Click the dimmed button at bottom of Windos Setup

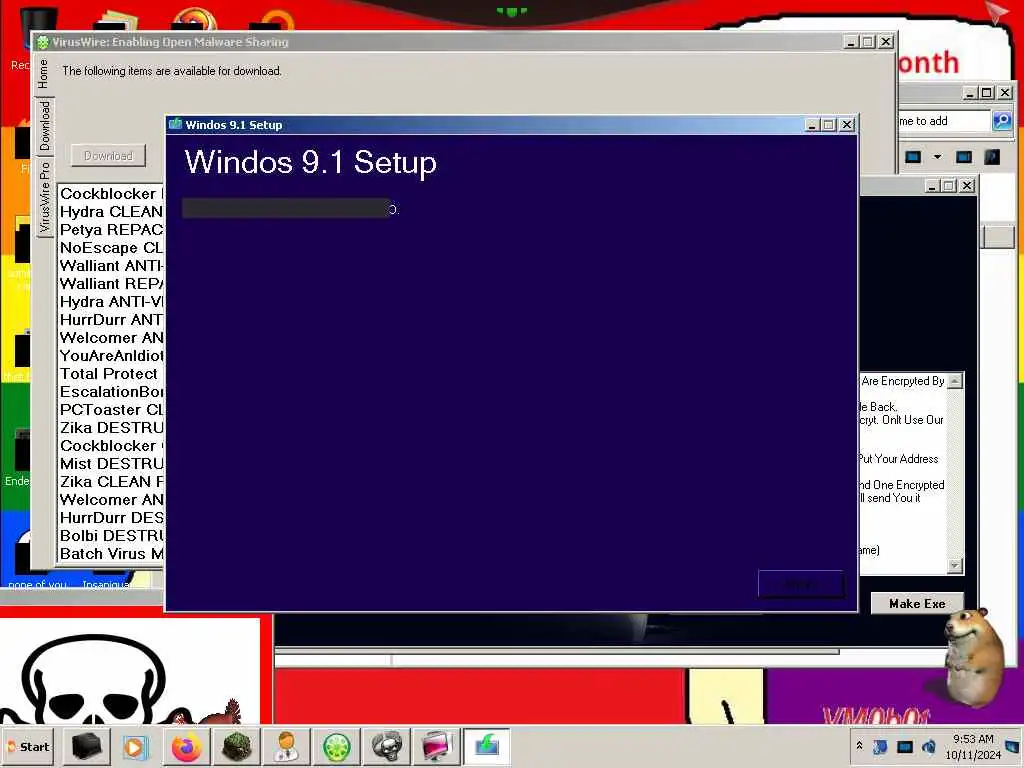(x=801, y=584)
